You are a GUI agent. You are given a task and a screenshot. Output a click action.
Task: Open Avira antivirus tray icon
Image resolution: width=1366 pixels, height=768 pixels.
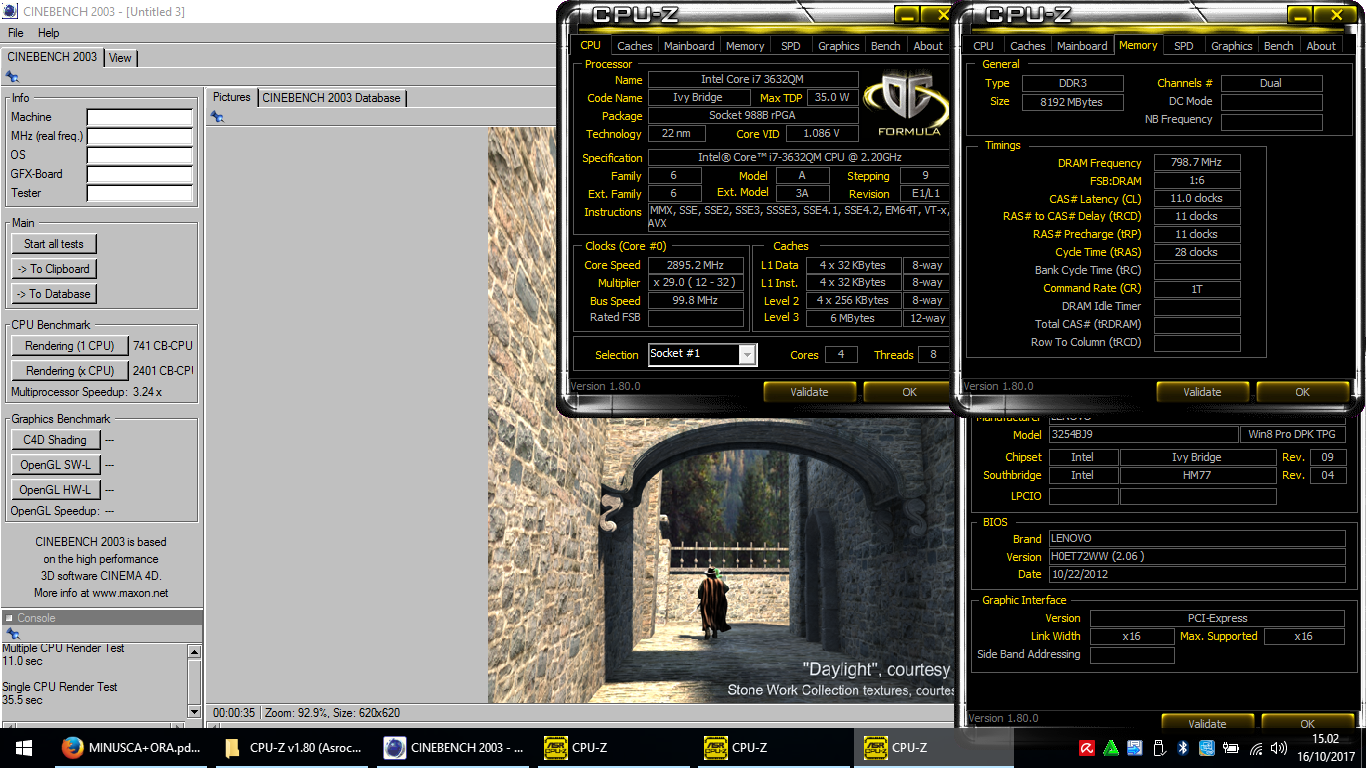1087,748
